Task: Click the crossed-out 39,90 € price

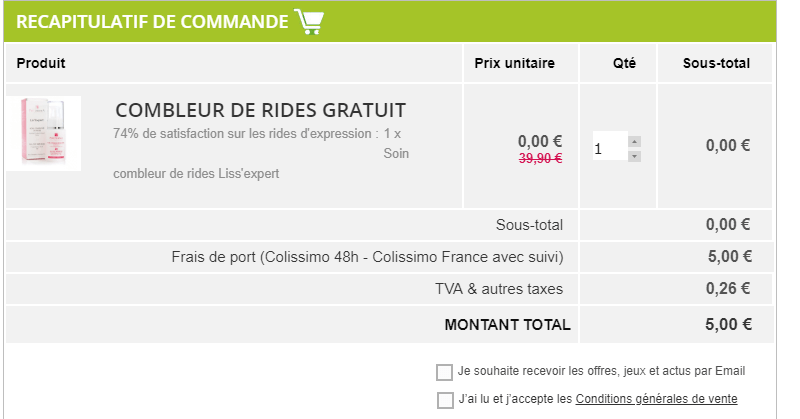Action: point(540,158)
